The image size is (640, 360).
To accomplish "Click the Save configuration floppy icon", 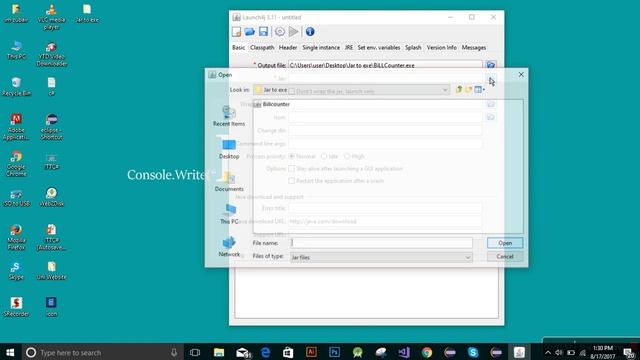I will tap(263, 32).
